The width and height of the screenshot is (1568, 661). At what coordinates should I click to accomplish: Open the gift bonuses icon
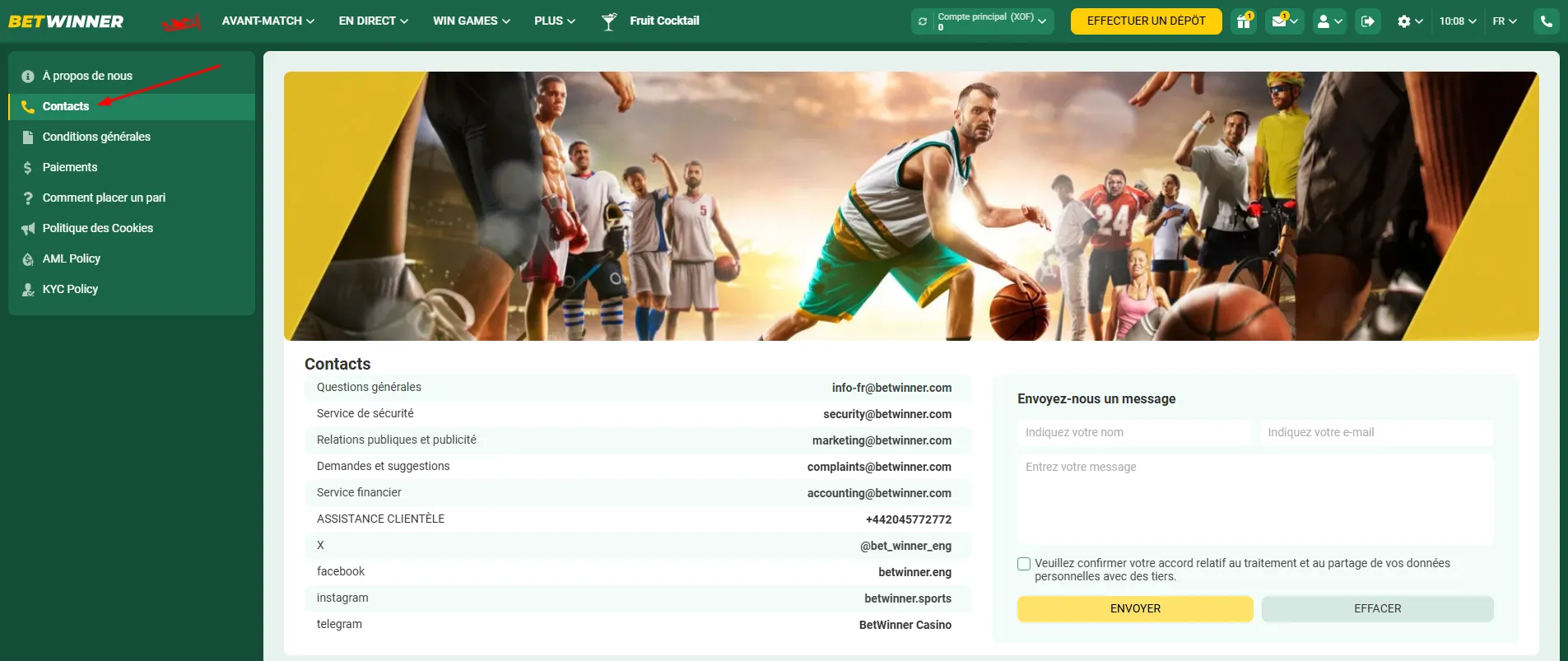[1244, 21]
